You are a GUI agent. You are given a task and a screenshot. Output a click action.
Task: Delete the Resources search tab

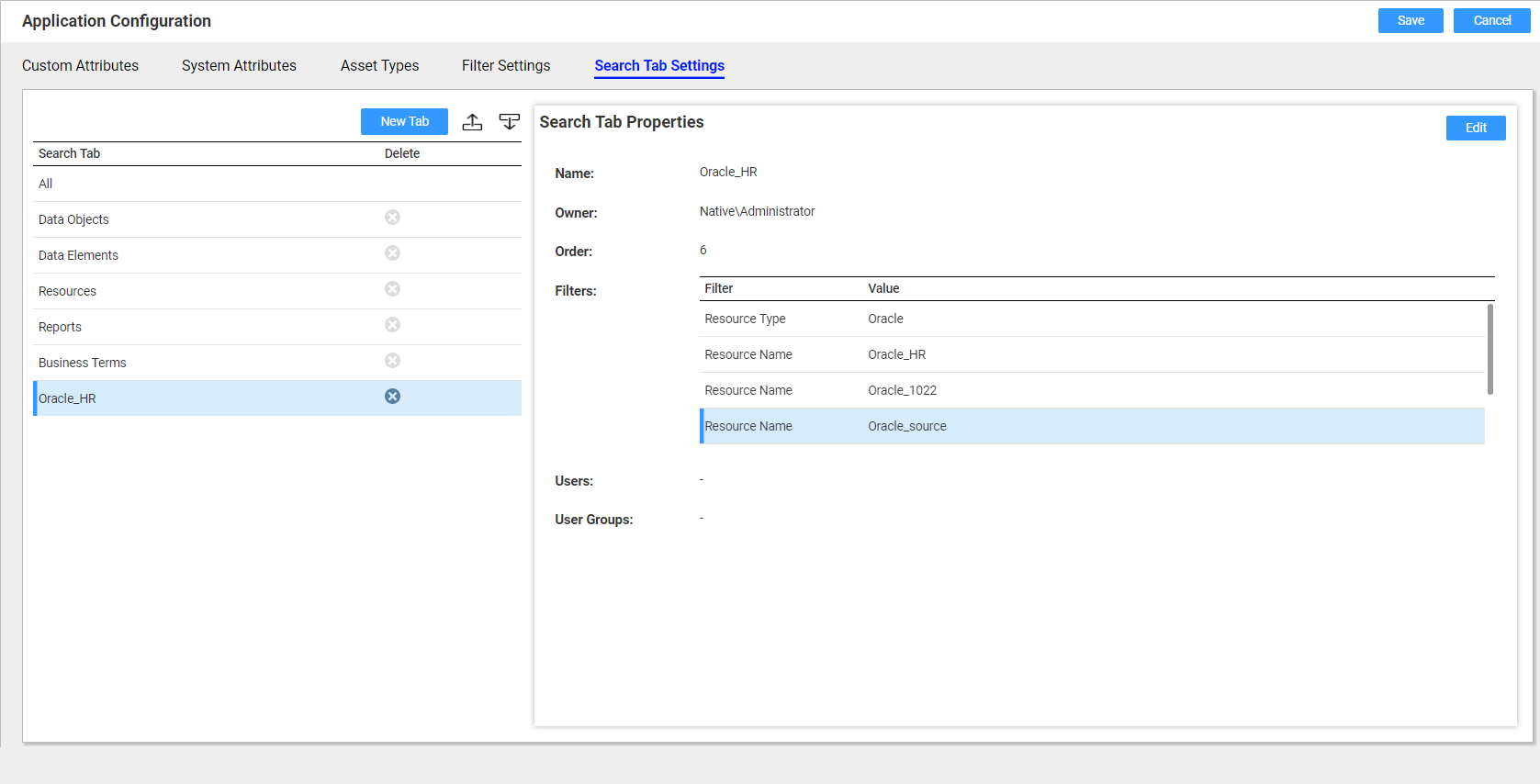point(392,289)
